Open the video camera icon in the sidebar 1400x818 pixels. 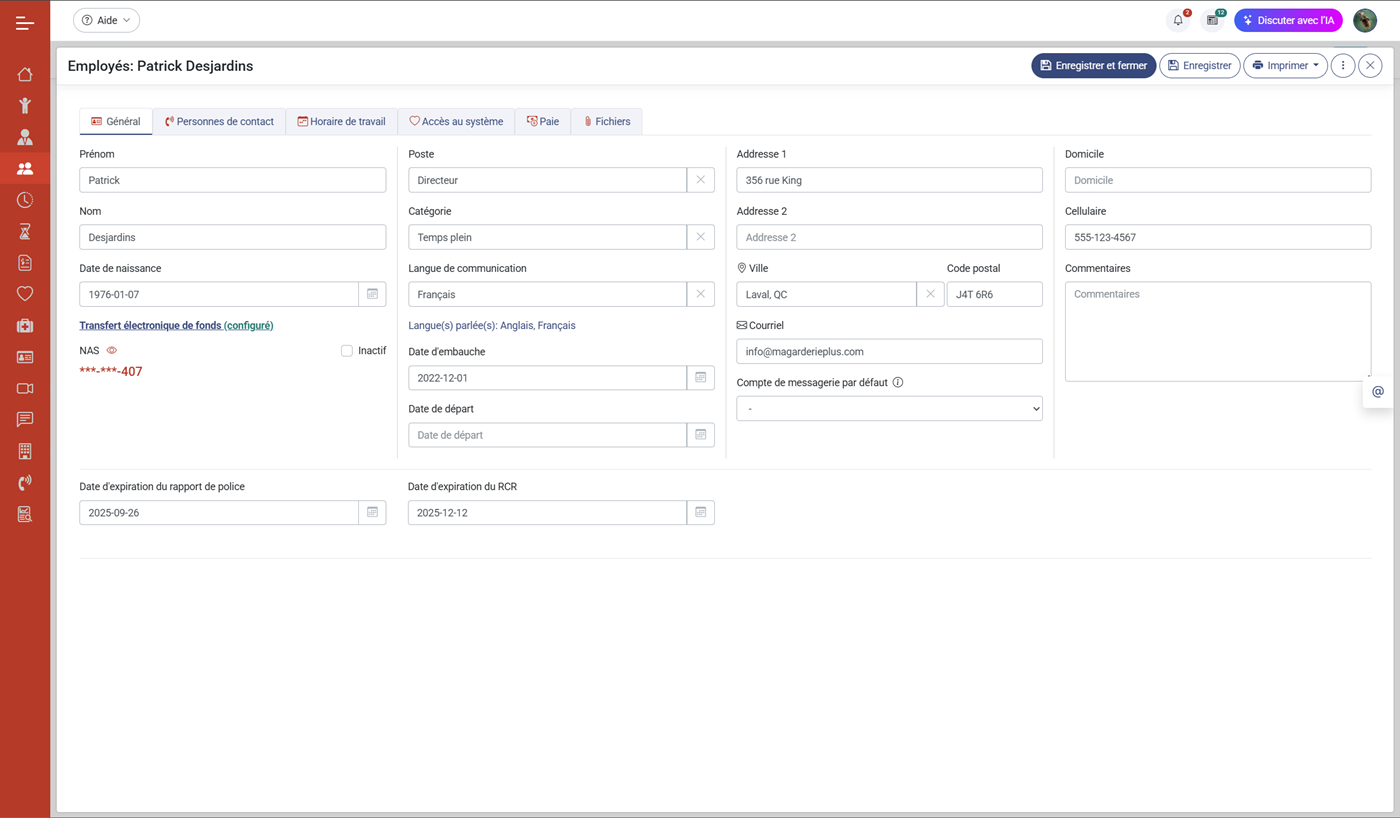point(25,388)
